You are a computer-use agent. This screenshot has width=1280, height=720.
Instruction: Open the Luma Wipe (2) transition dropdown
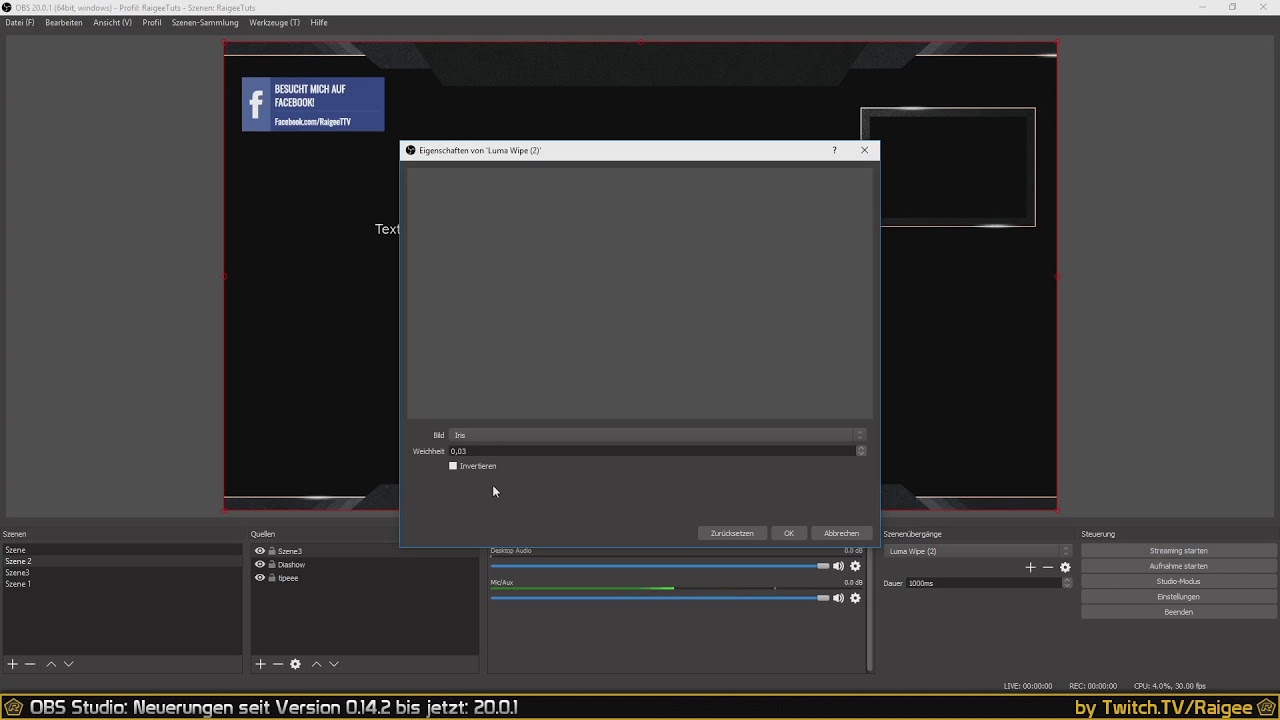point(978,551)
